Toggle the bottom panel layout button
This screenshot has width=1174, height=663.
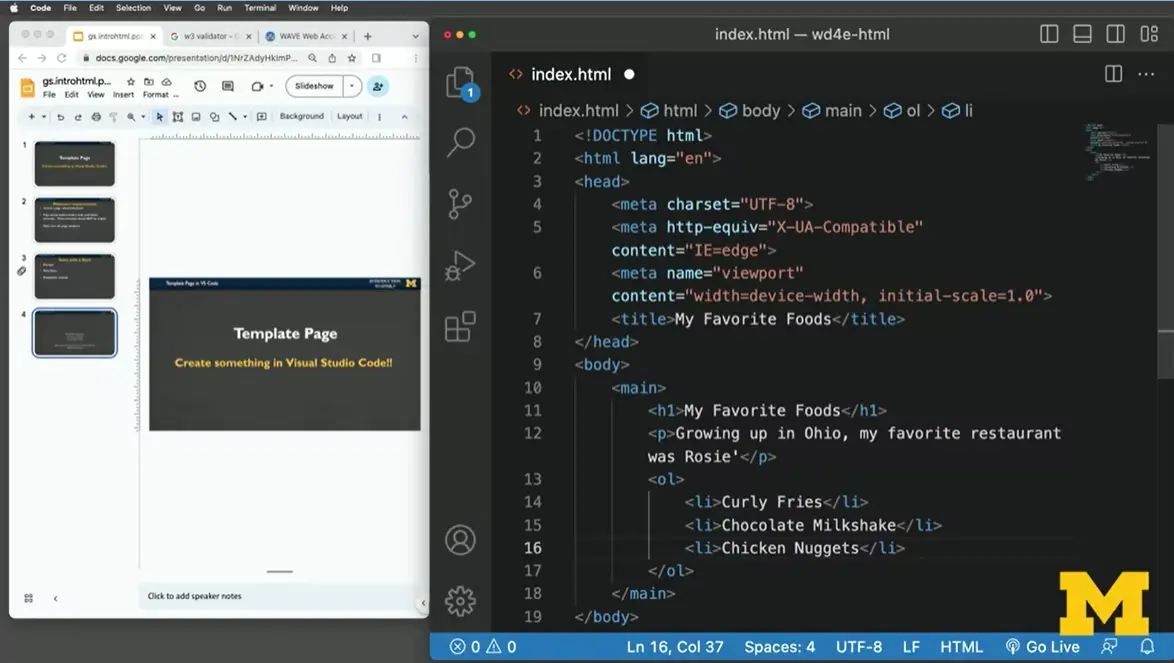1082,34
